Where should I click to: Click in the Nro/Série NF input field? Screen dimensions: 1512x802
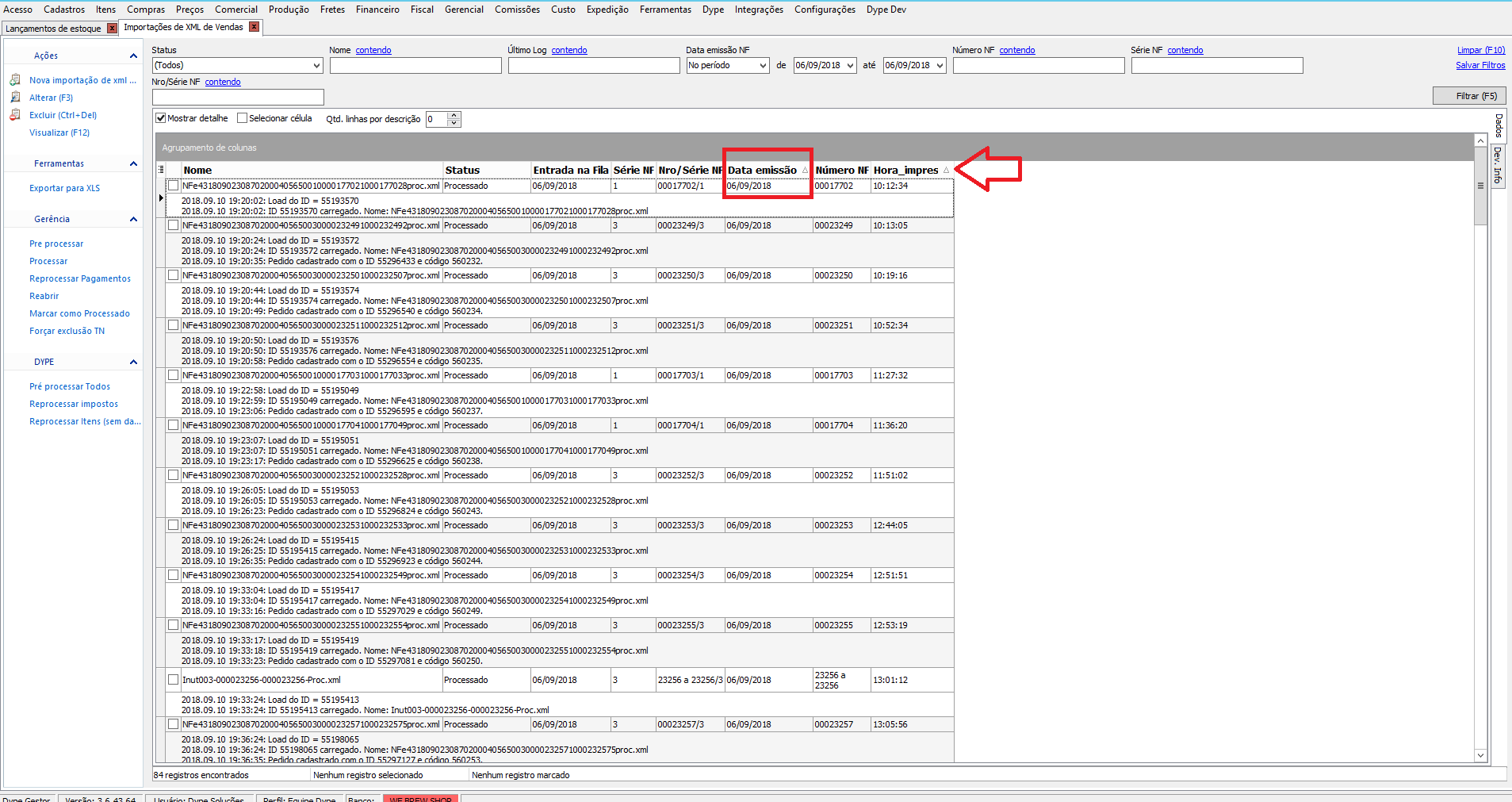238,97
